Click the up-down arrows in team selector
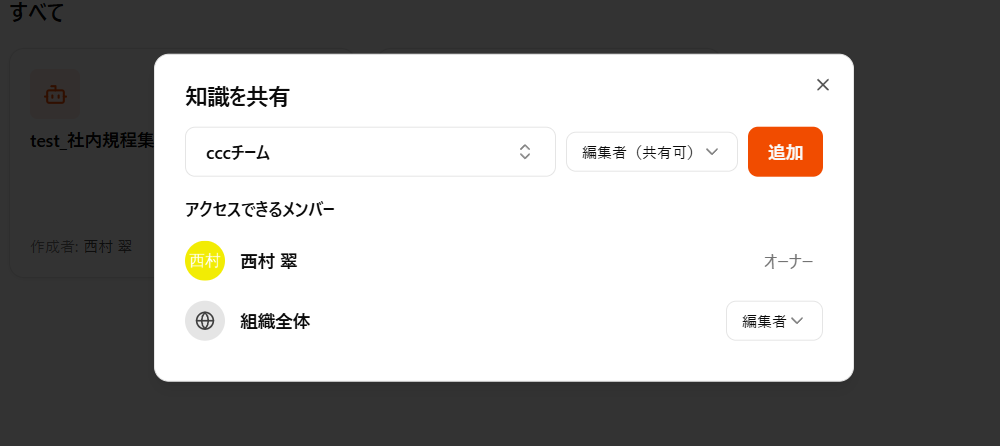This screenshot has width=1000, height=446. (525, 152)
